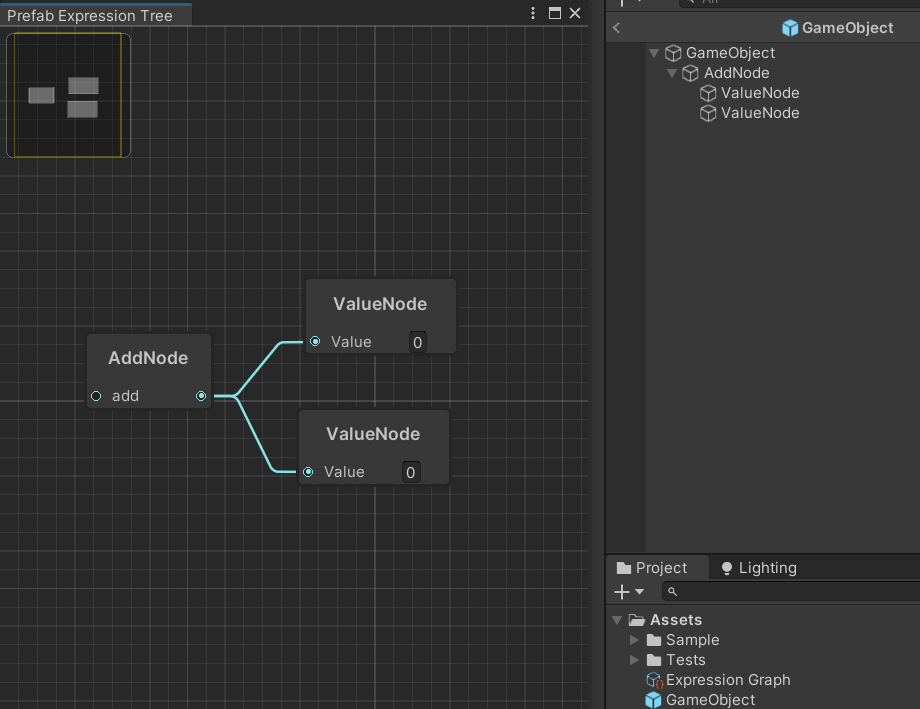The height and width of the screenshot is (709, 920).
Task: Collapse the Assets folder
Action: point(617,620)
